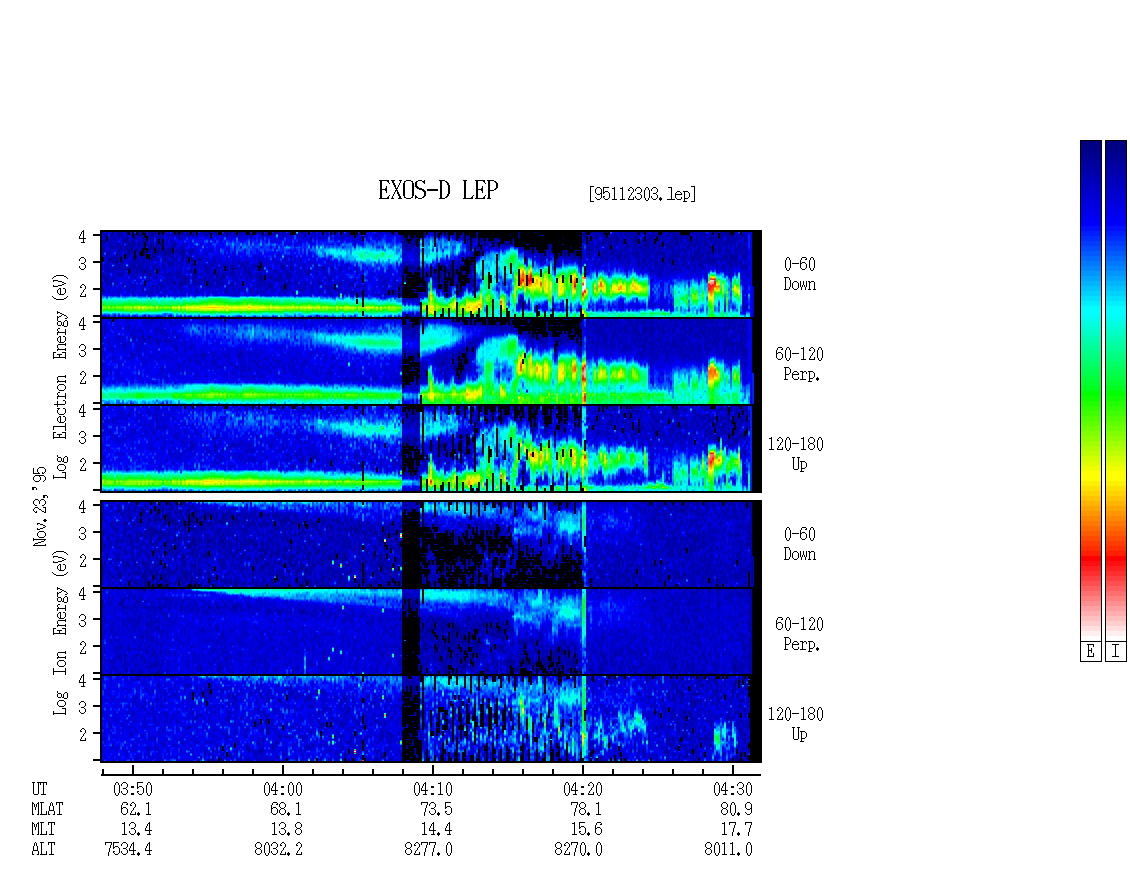Screen dimensions: 1130x875
Task: Select the [95112303.lep] file name label
Action: [x=642, y=194]
